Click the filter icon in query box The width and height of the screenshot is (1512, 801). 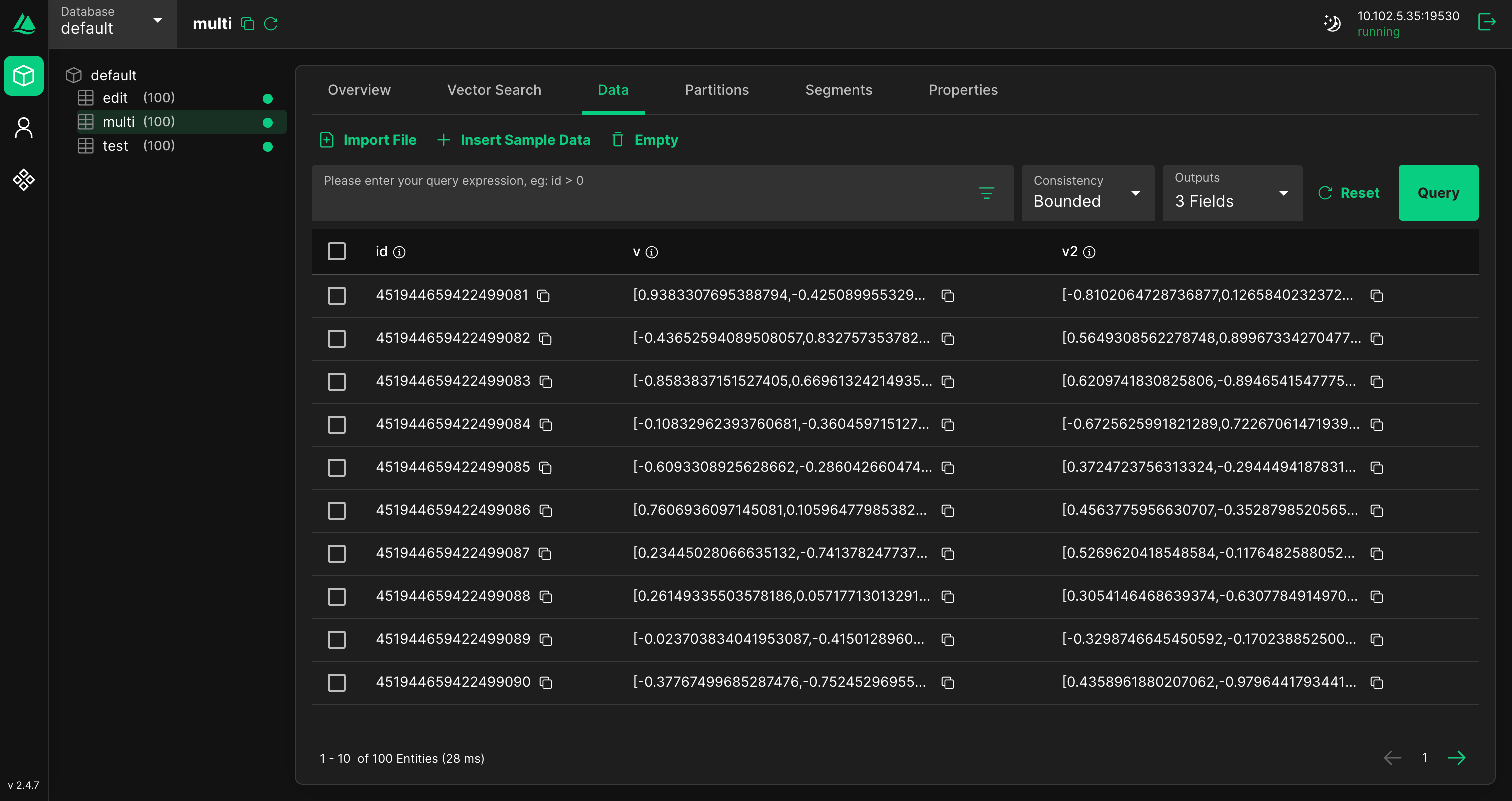coord(986,193)
